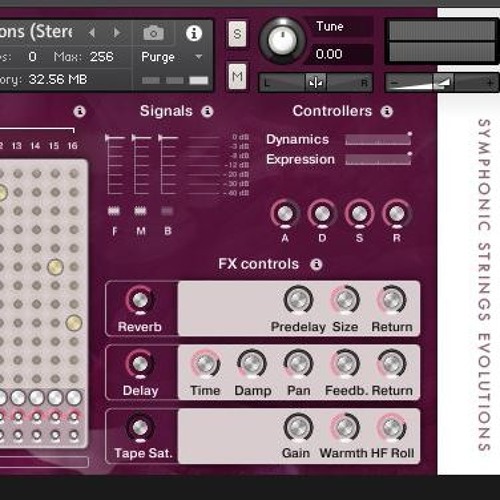Click the left-right pan slider
Viewport: 500px width, 500px height.
click(x=315, y=82)
